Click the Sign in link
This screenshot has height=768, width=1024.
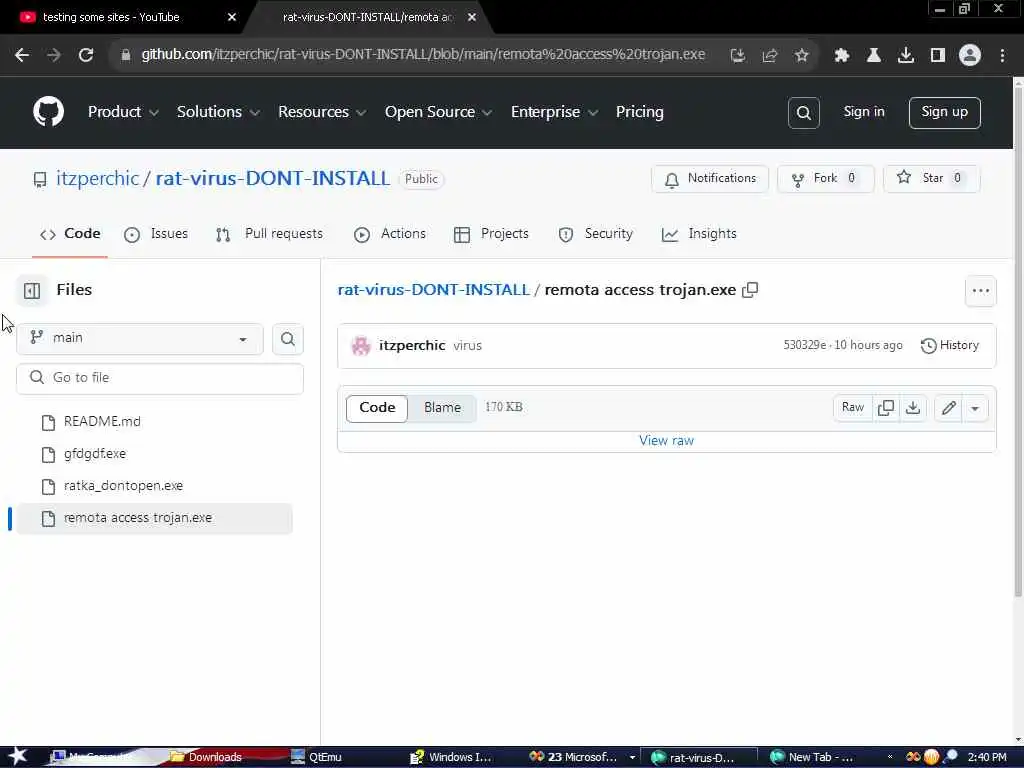coord(863,112)
